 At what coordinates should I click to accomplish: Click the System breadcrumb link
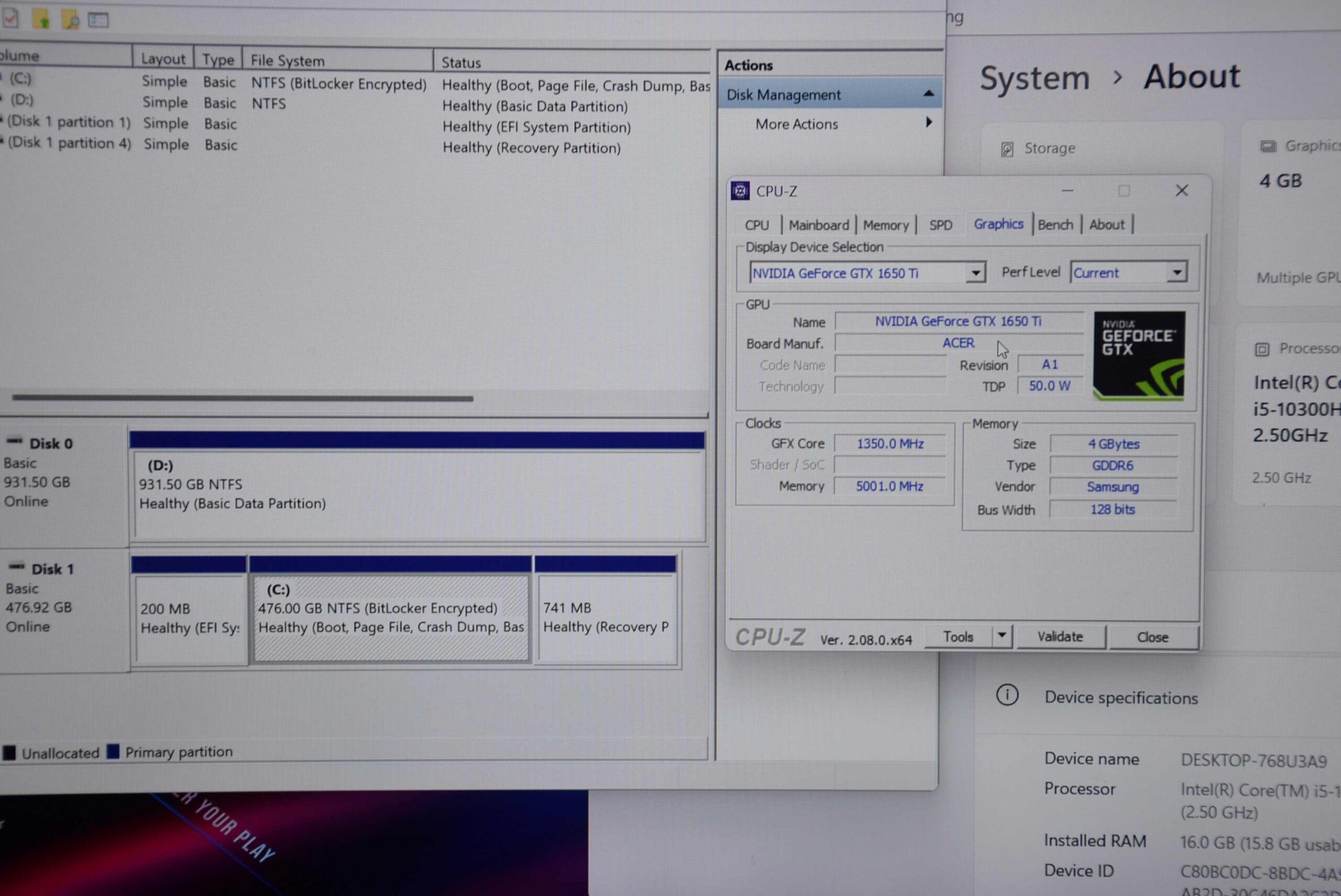pyautogui.click(x=1035, y=78)
